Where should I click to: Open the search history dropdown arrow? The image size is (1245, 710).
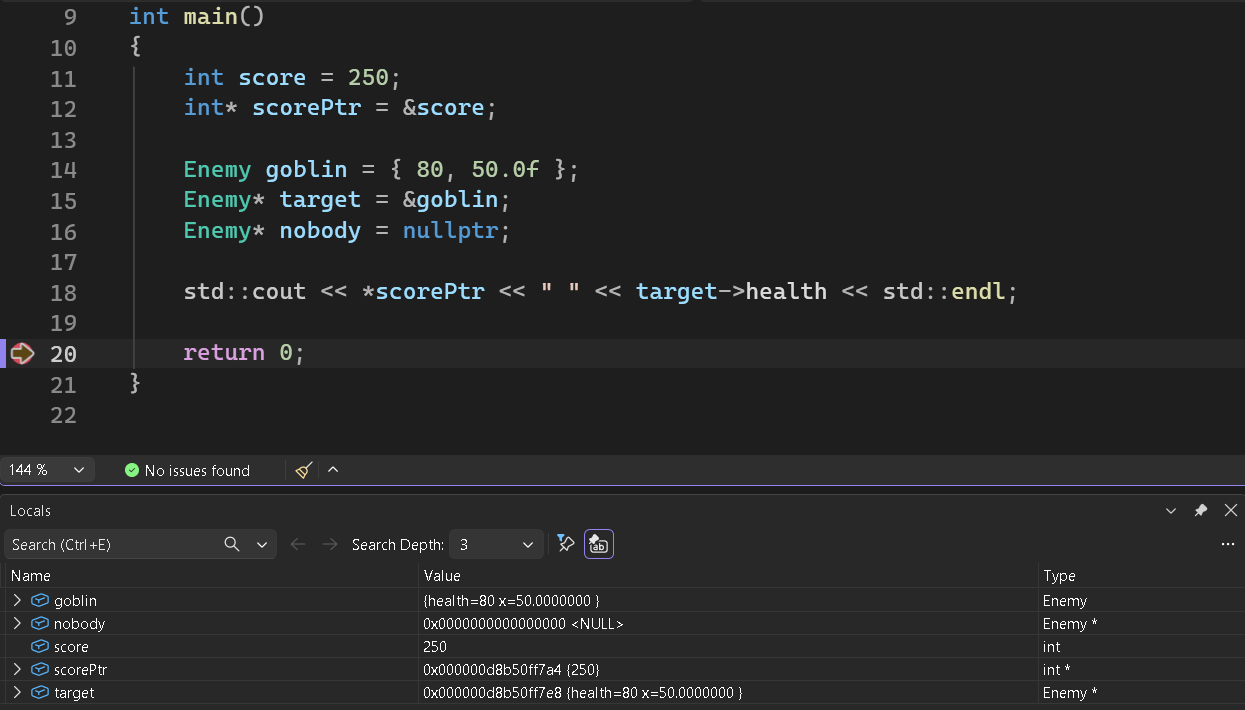tap(262, 544)
